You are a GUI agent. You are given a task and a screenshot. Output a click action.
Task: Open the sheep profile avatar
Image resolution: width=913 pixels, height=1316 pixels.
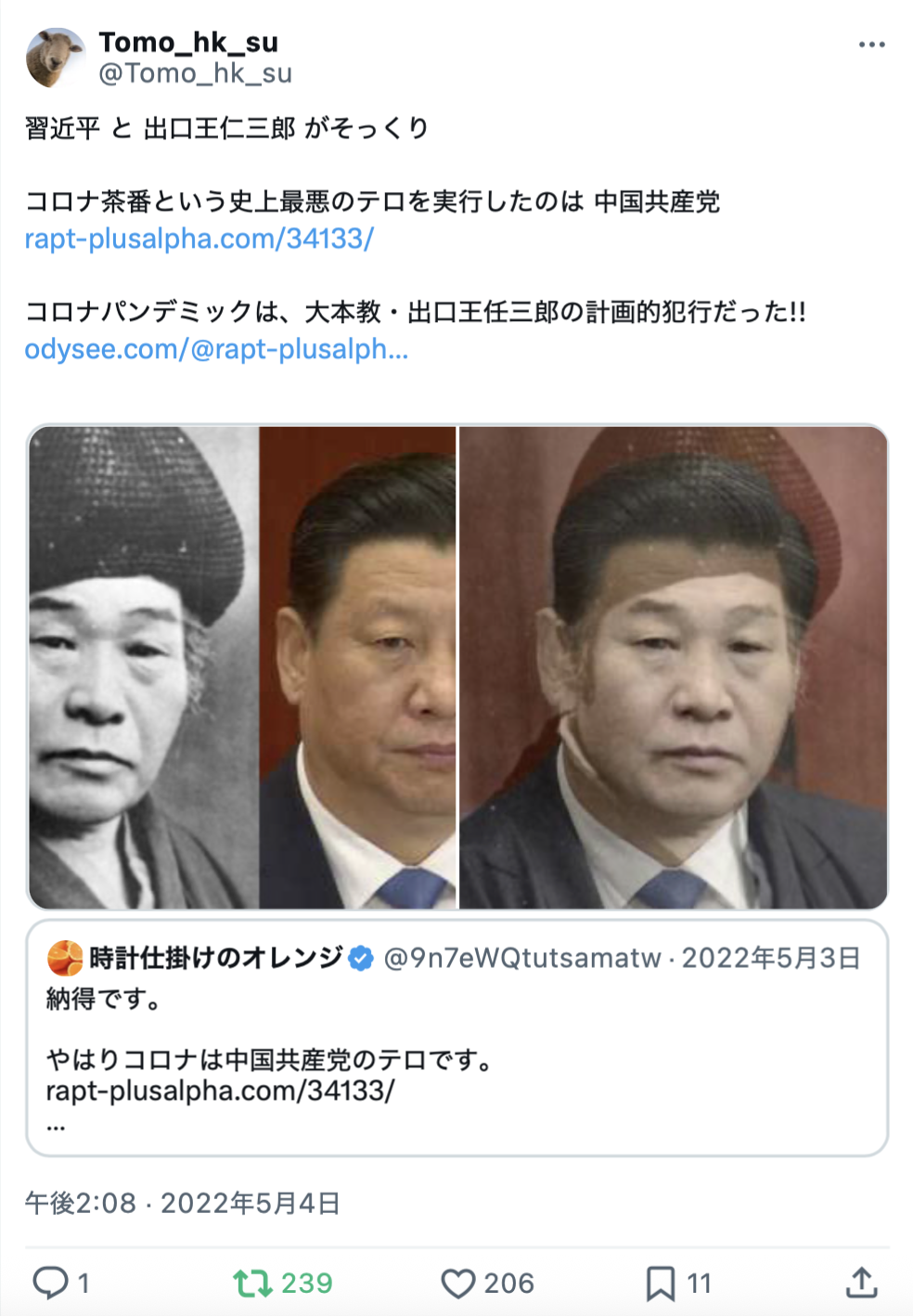56,58
